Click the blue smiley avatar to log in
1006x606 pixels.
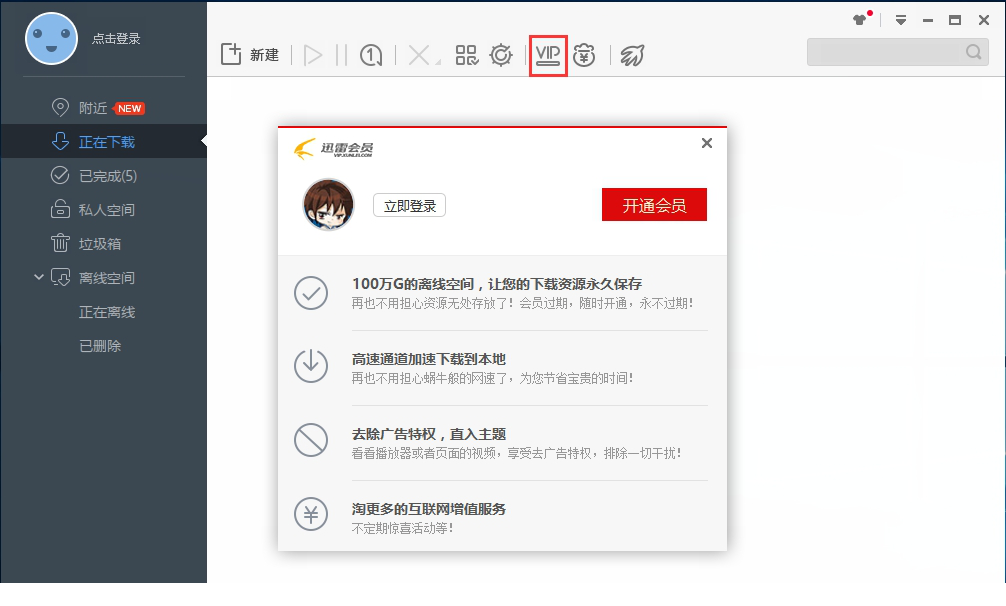[51, 38]
